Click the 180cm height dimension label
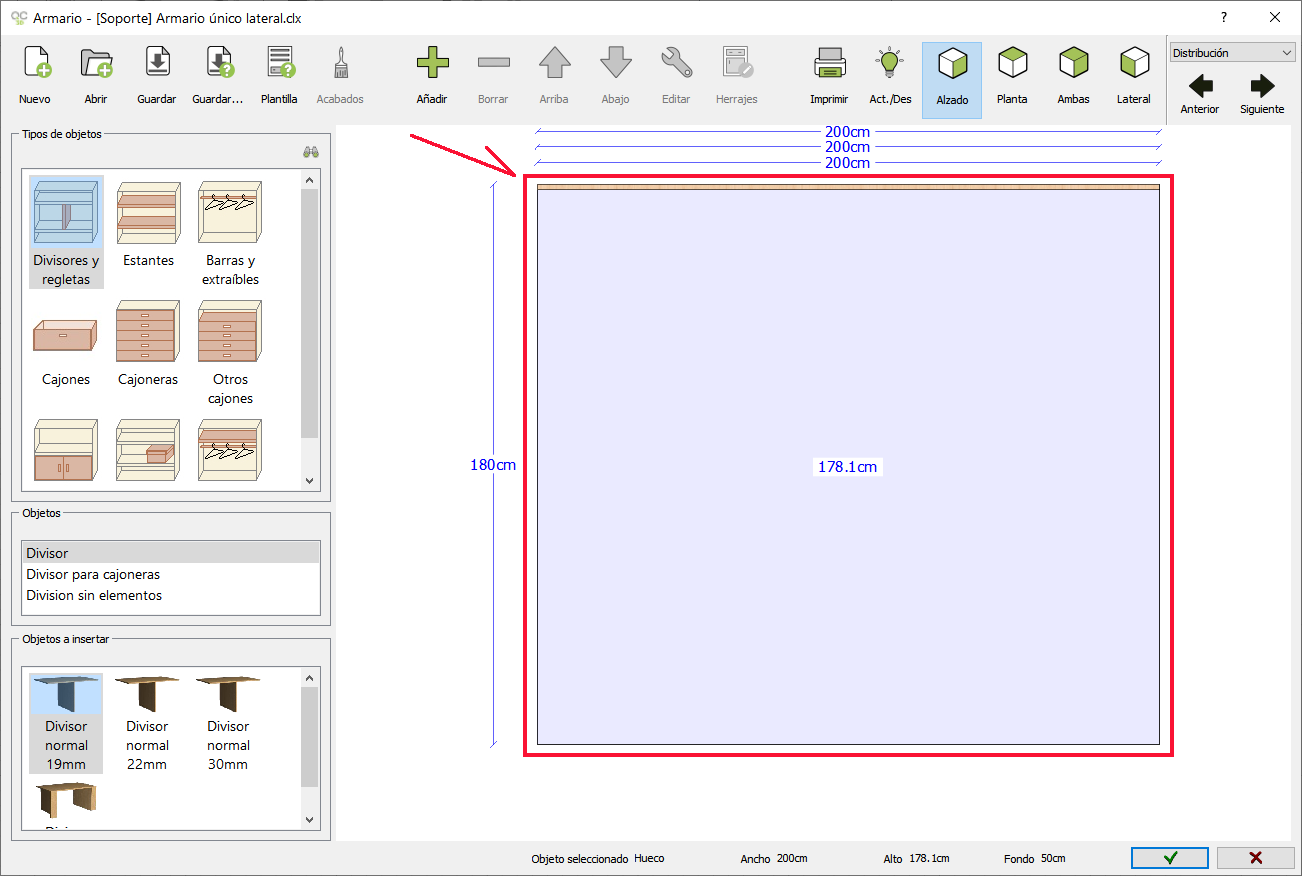1302x876 pixels. pyautogui.click(x=493, y=465)
